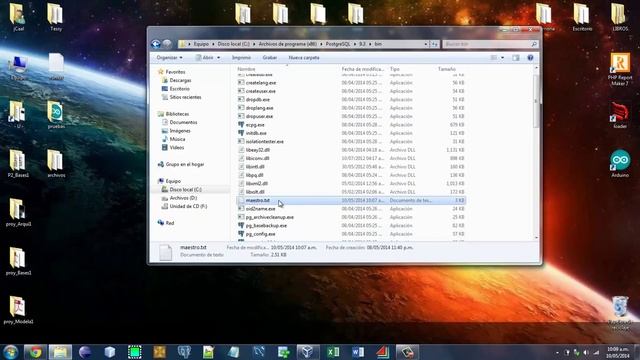Open the Organizar menu
The width and height of the screenshot is (640, 360).
pyautogui.click(x=170, y=58)
